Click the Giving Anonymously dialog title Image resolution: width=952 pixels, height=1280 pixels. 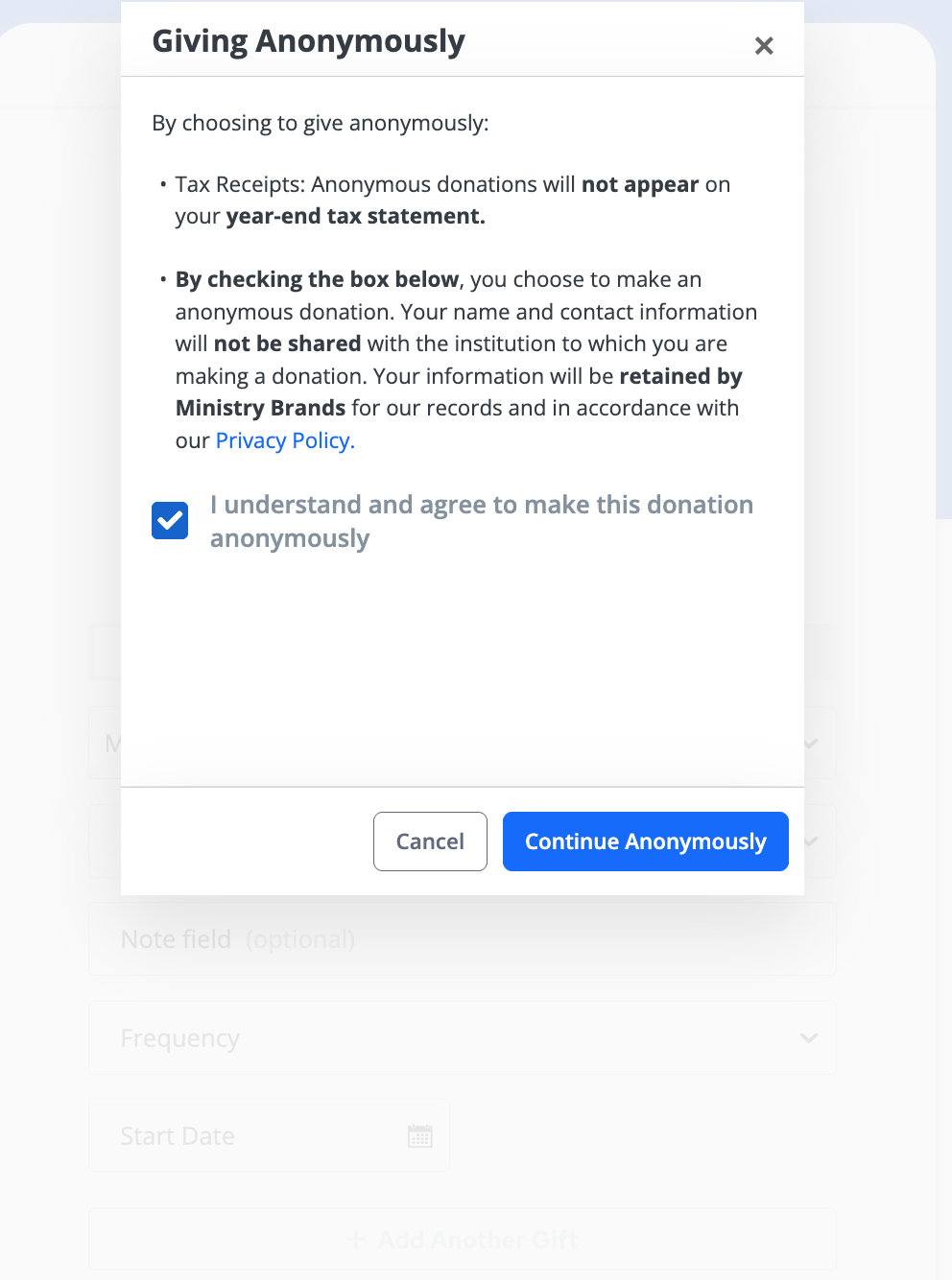coord(308,41)
